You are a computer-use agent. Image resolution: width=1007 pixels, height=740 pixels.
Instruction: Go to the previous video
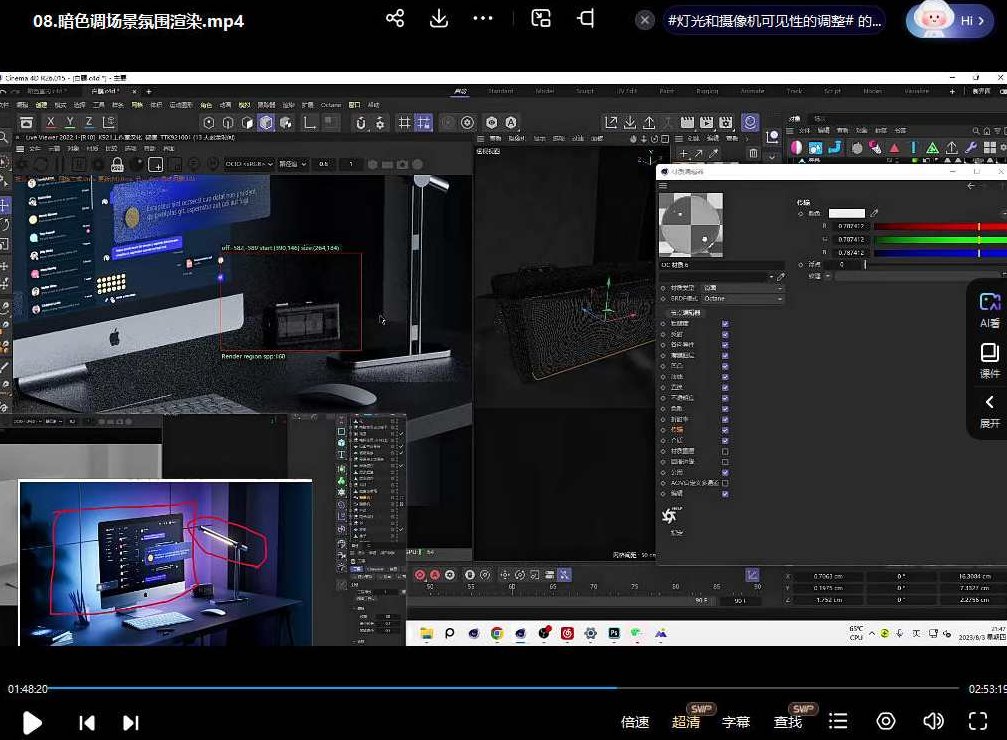87,722
